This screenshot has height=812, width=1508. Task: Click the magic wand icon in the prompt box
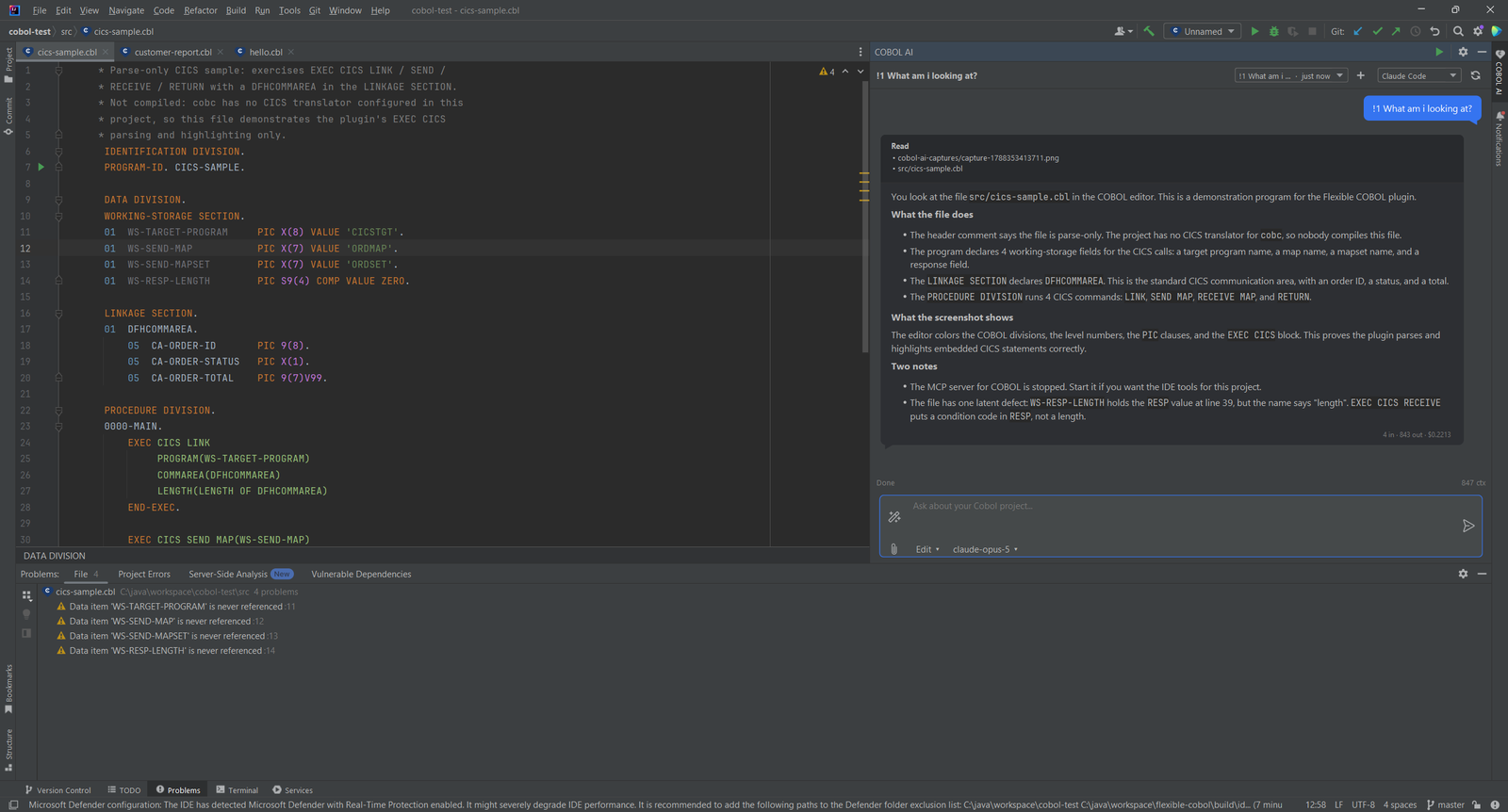pos(894,516)
